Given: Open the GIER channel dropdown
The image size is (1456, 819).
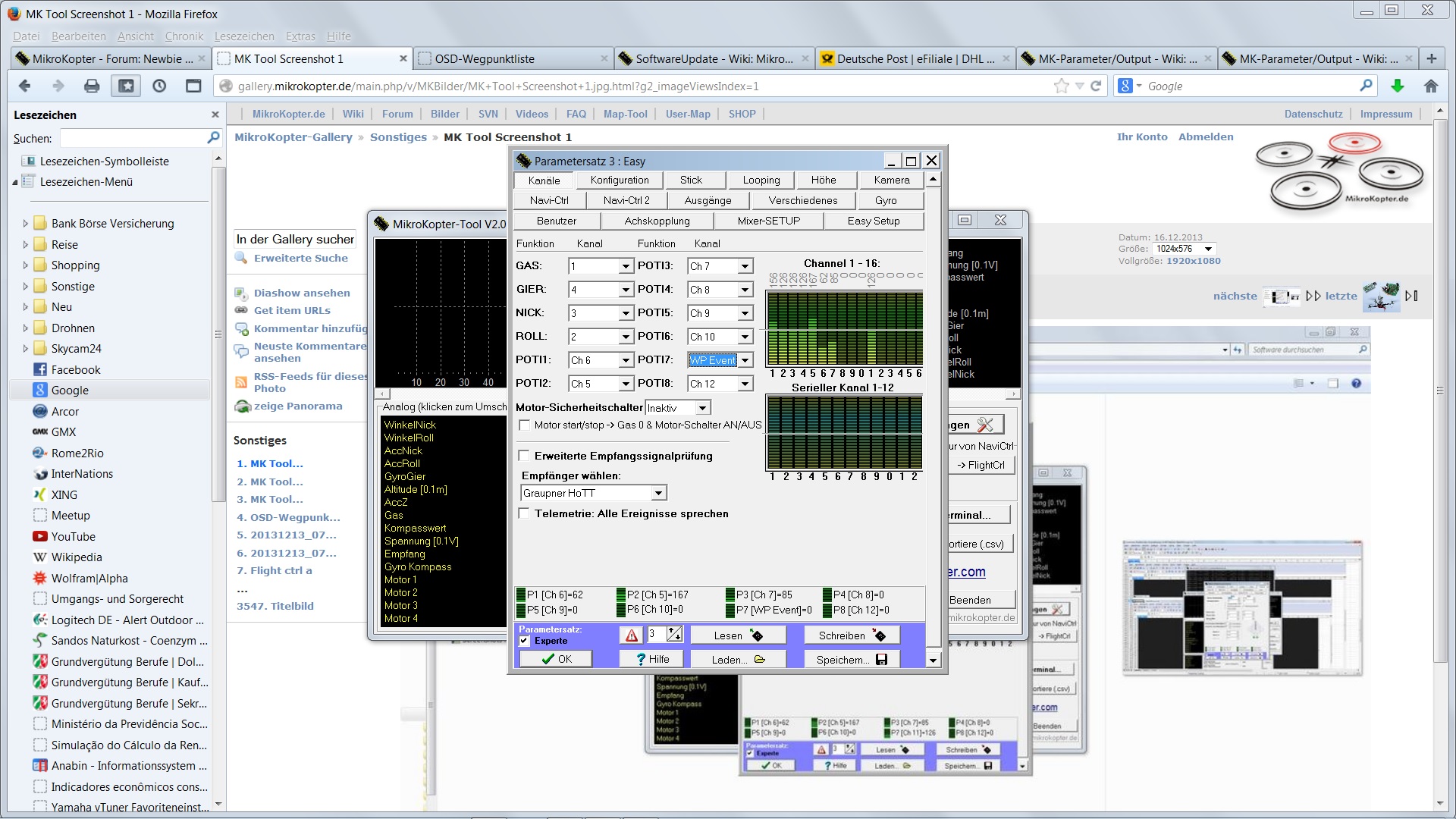Looking at the screenshot, I should pyautogui.click(x=626, y=290).
